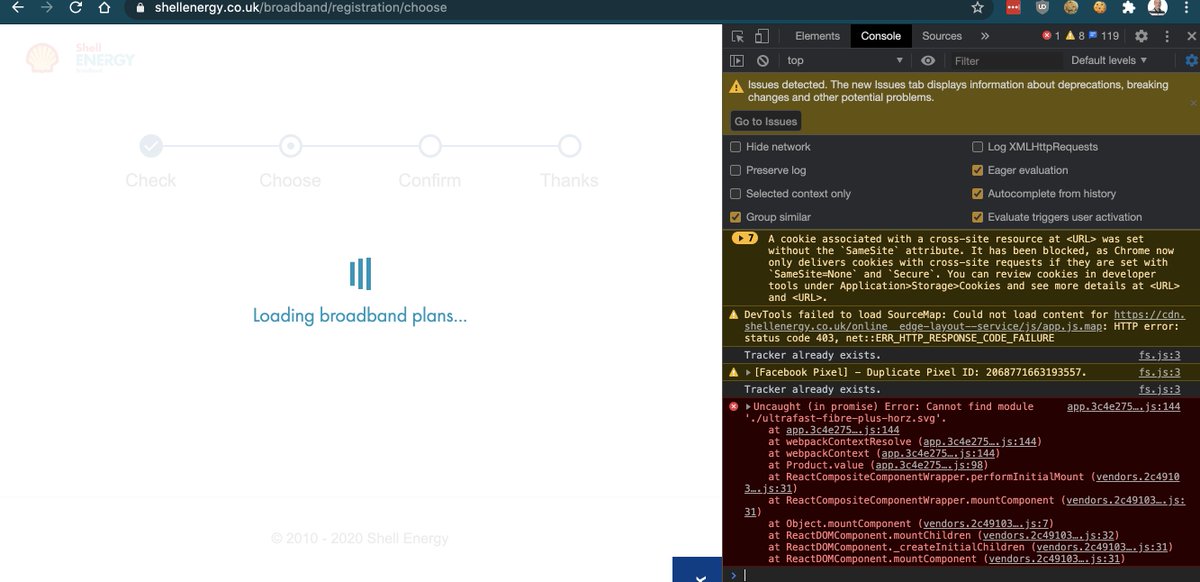Viewport: 1200px width, 582px height.
Task: Enable Preserve log checkbox
Action: [736, 170]
